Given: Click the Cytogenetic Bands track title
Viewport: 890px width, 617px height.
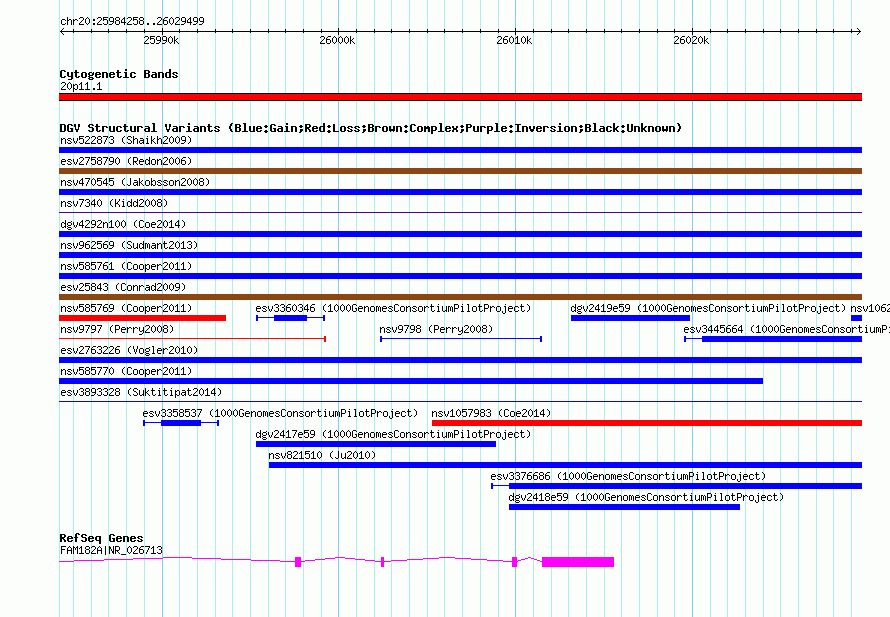Looking at the screenshot, I should (119, 74).
